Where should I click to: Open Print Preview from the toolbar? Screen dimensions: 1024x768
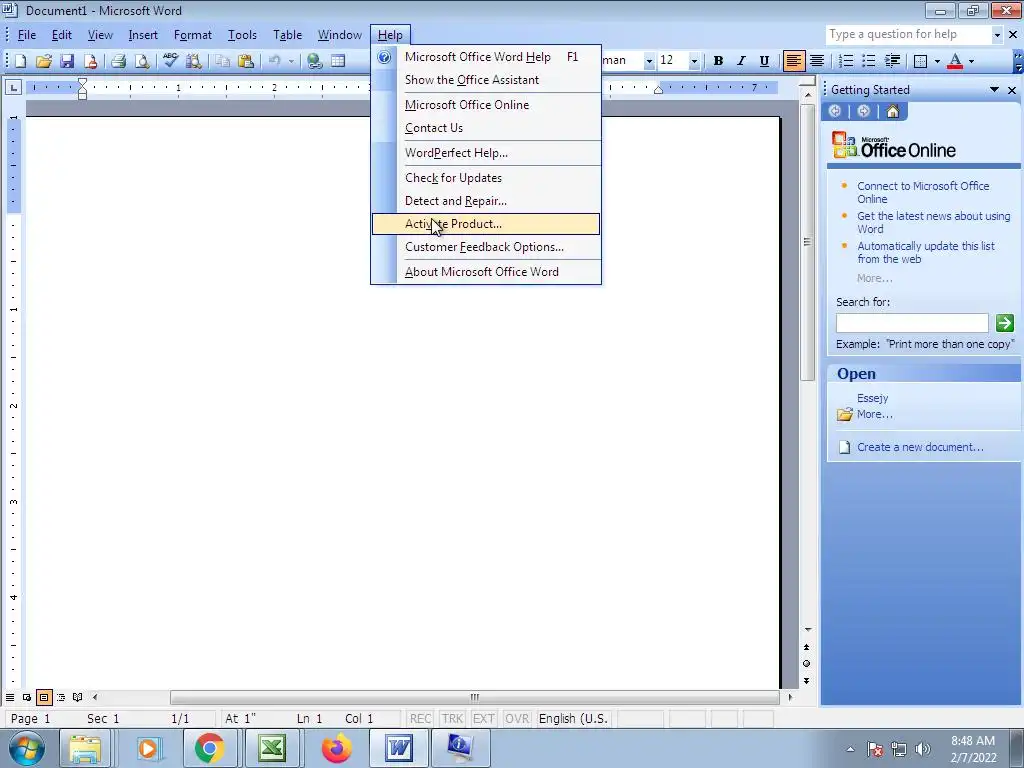[142, 61]
